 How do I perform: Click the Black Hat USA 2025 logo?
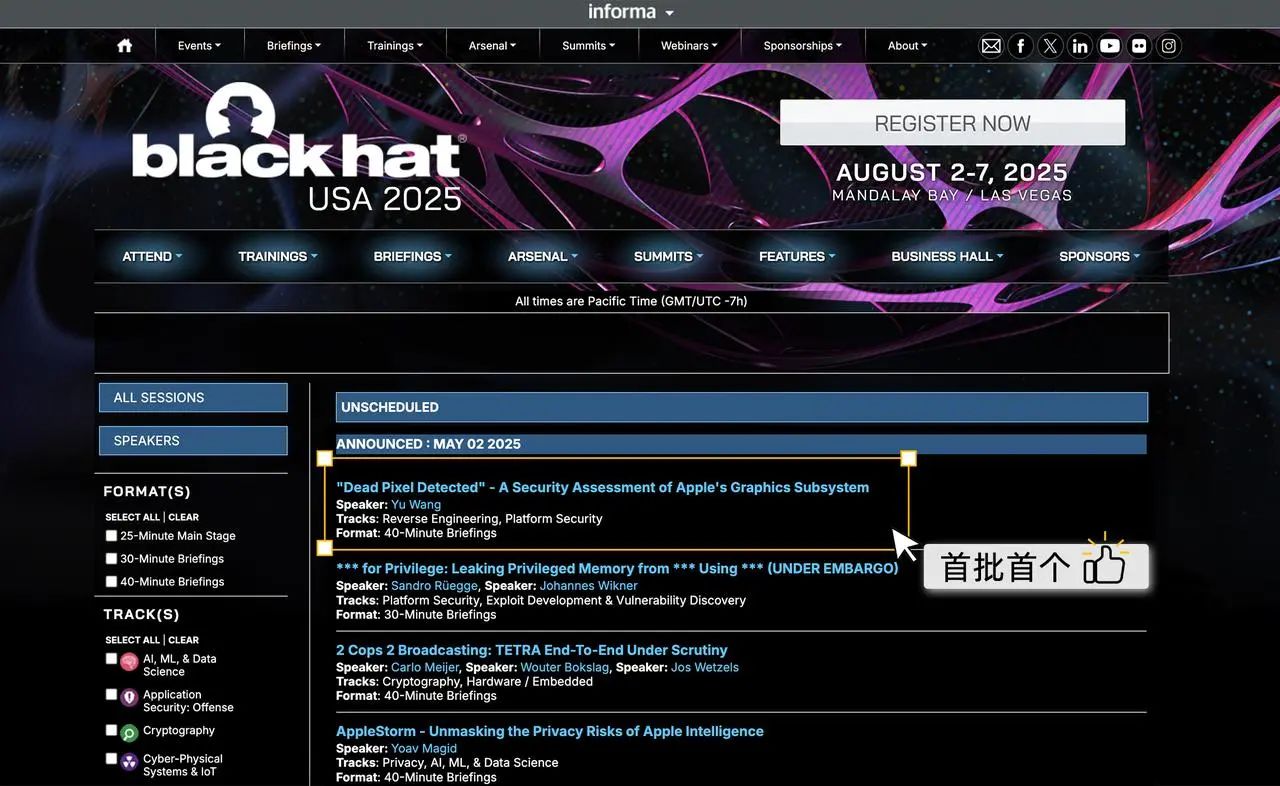pyautogui.click(x=297, y=150)
